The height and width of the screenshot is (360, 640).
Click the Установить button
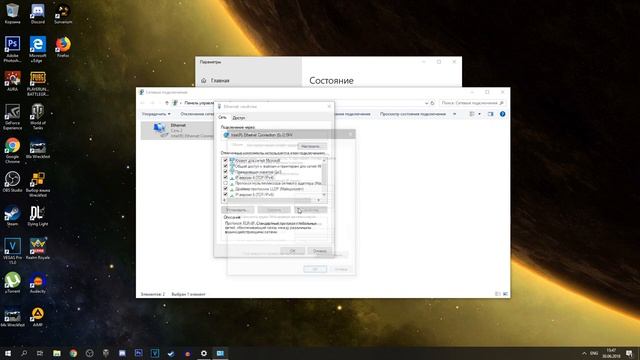coord(237,210)
